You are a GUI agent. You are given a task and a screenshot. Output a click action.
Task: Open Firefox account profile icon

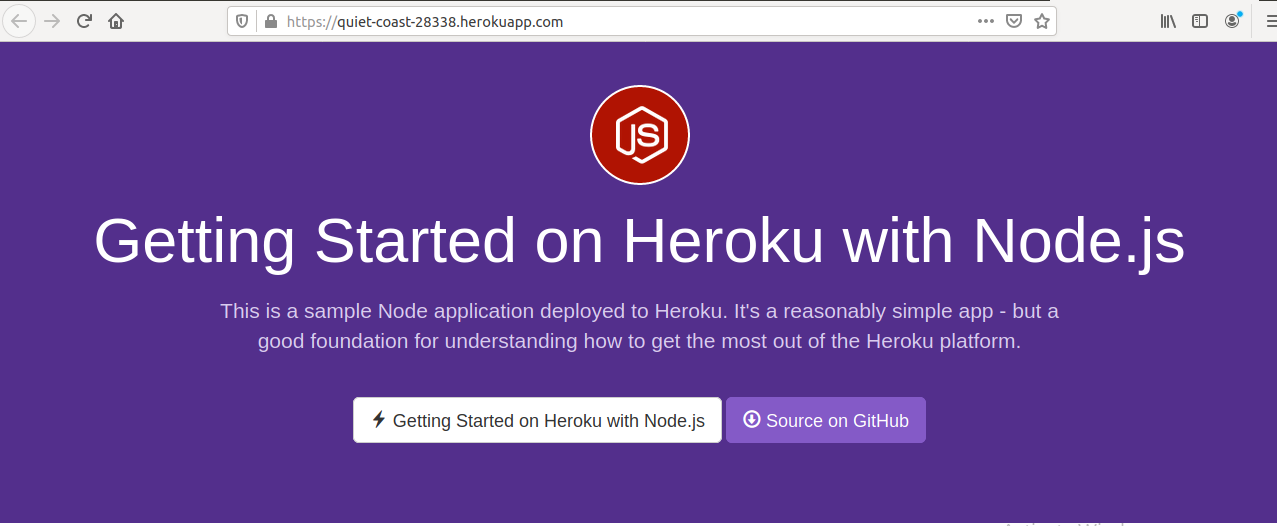(1232, 21)
